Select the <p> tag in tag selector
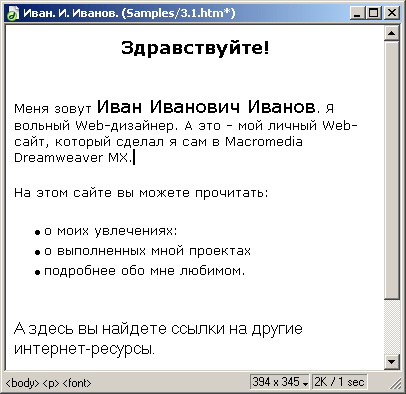The width and height of the screenshot is (406, 394). 51,383
